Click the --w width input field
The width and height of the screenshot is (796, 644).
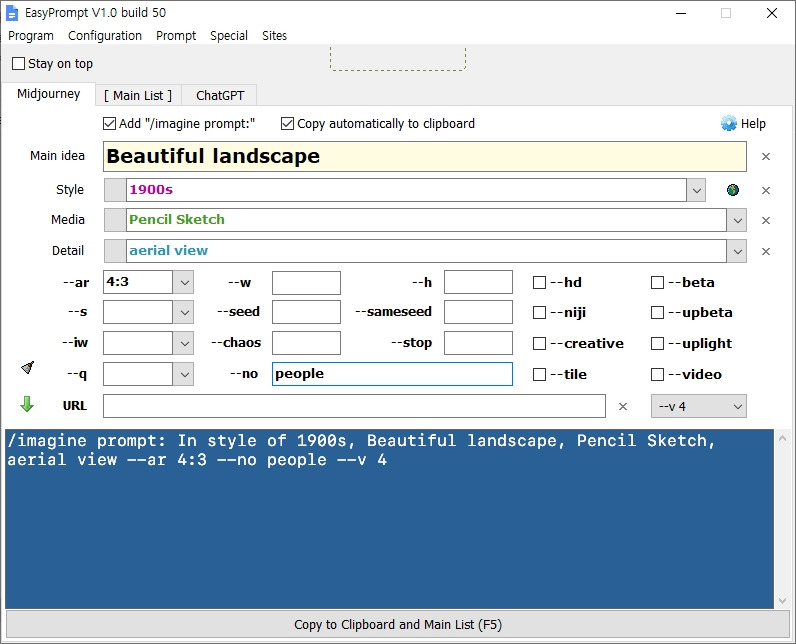(306, 283)
